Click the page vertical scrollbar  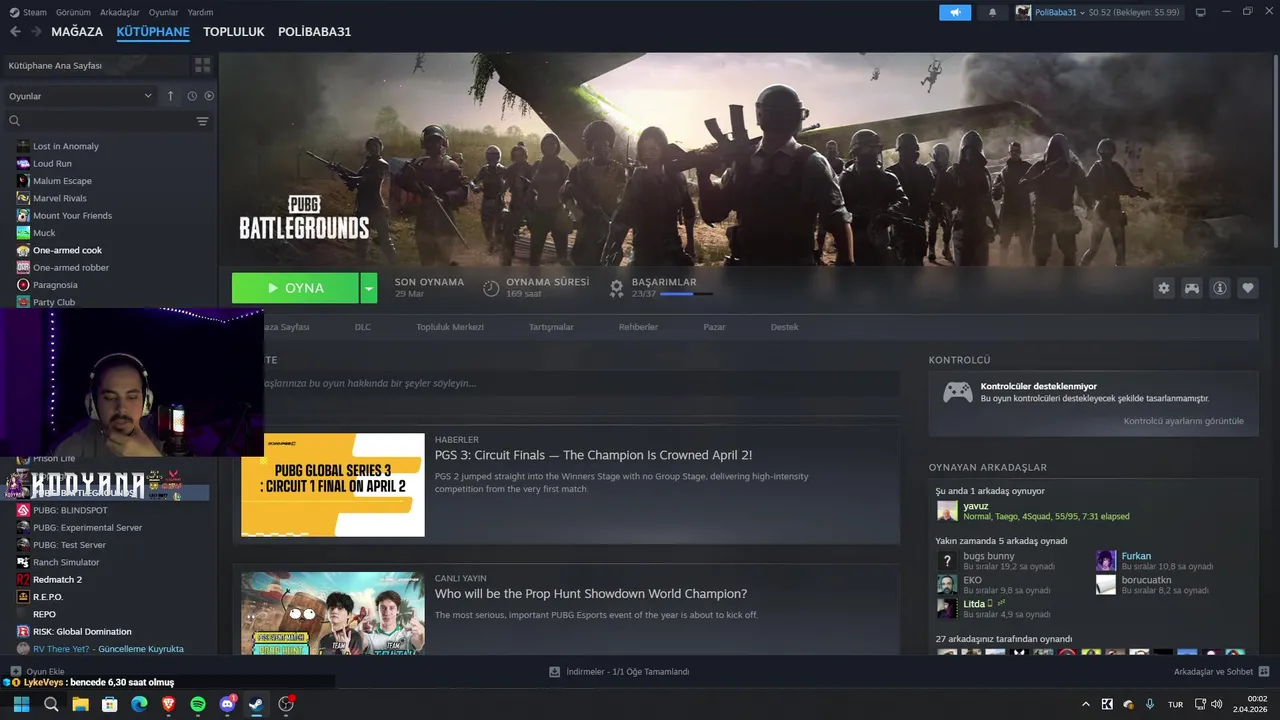pos(1276,150)
